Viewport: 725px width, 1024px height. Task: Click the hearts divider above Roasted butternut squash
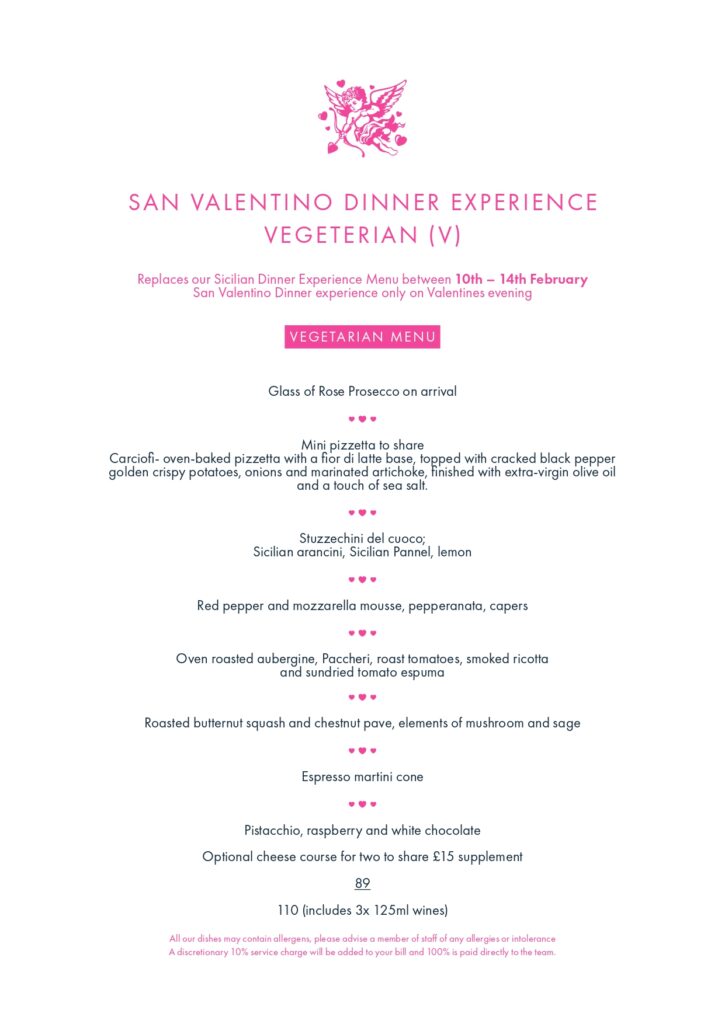point(362,697)
